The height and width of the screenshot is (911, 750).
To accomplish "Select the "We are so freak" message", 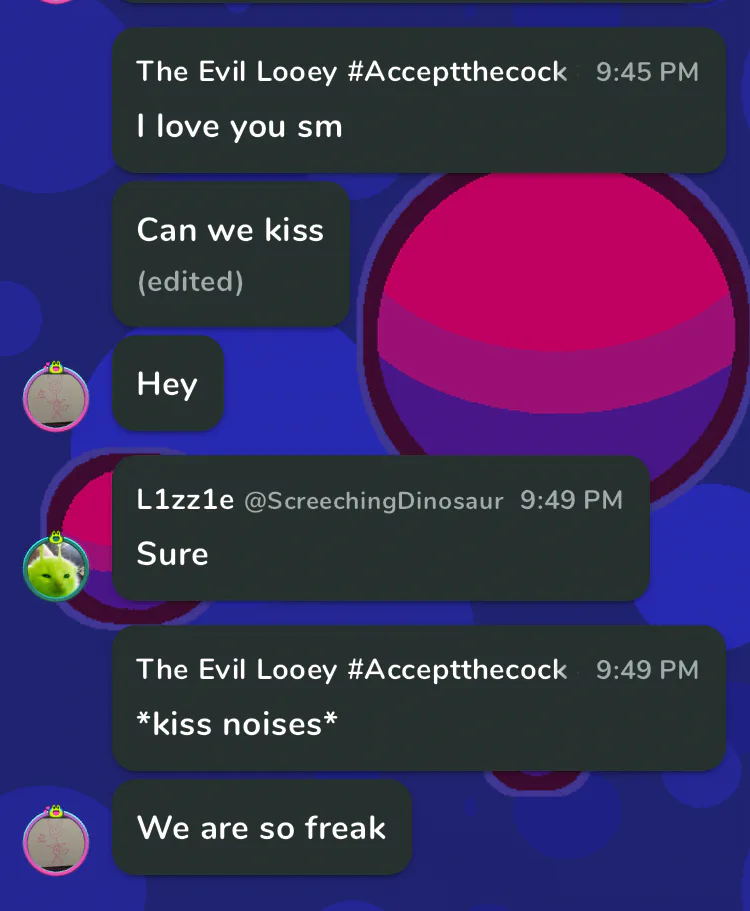I will click(262, 827).
